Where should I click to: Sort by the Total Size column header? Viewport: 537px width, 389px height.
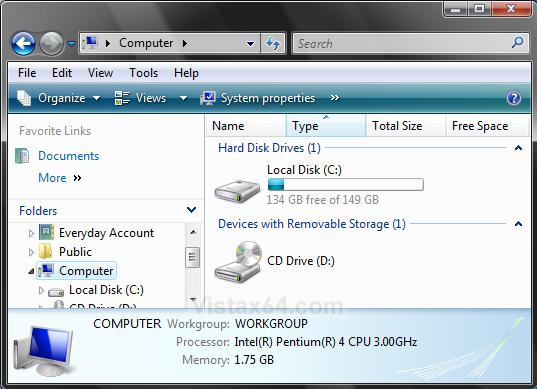point(406,126)
